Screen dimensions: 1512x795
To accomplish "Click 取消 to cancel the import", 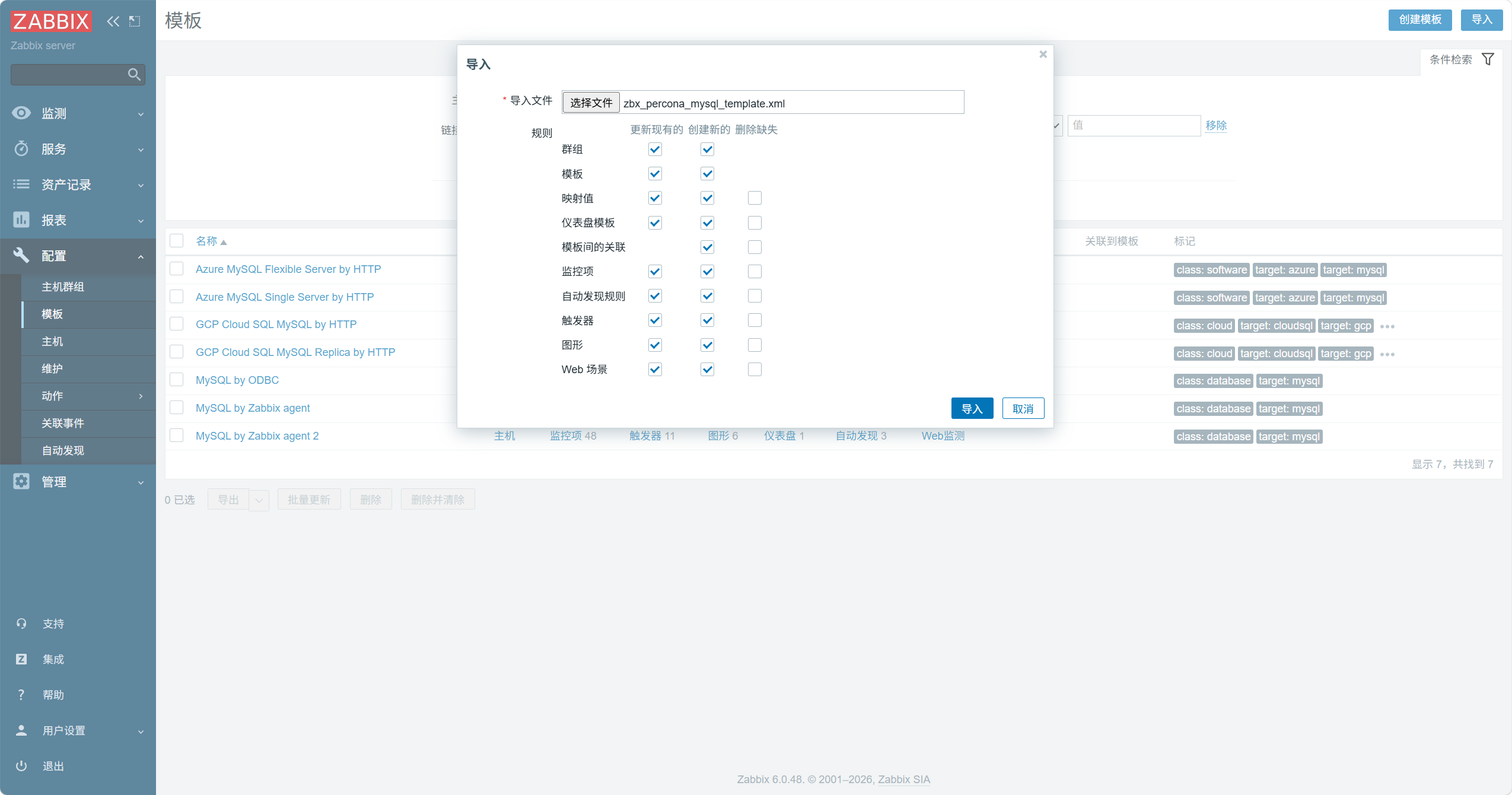I will [1023, 409].
